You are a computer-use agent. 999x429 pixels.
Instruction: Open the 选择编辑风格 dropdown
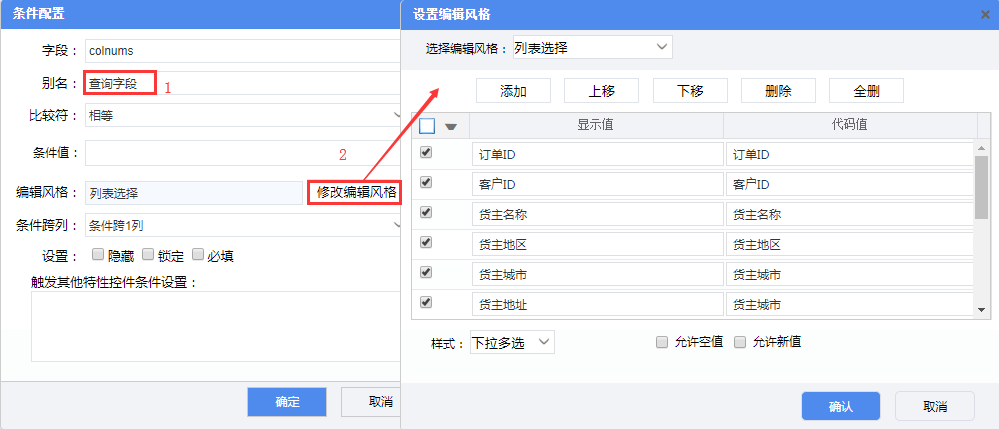(x=591, y=47)
